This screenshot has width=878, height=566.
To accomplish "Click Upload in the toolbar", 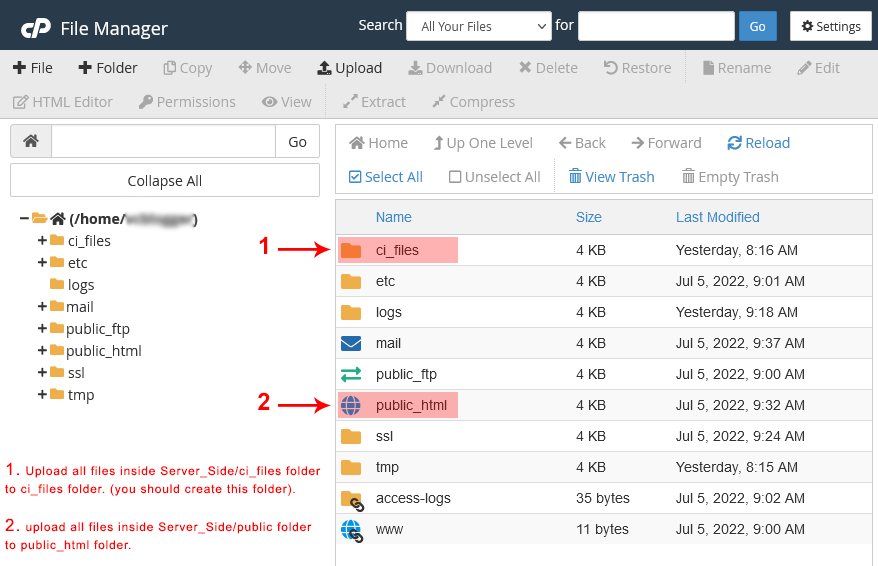I will coord(349,68).
